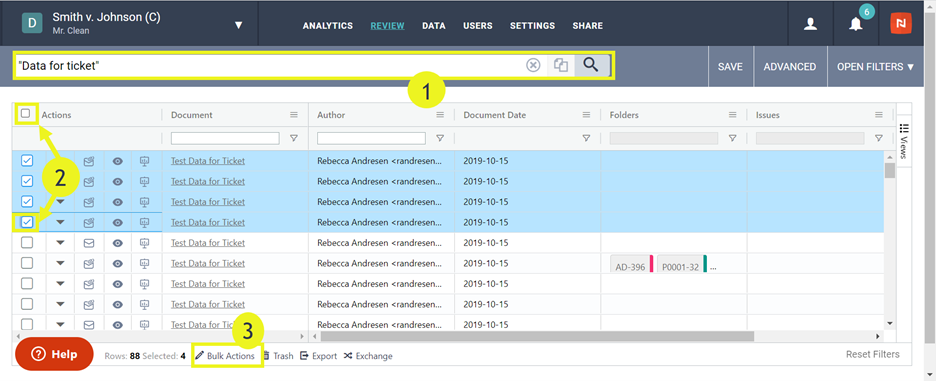Click the Bulk Actions button
The width and height of the screenshot is (936, 381).
coord(225,355)
